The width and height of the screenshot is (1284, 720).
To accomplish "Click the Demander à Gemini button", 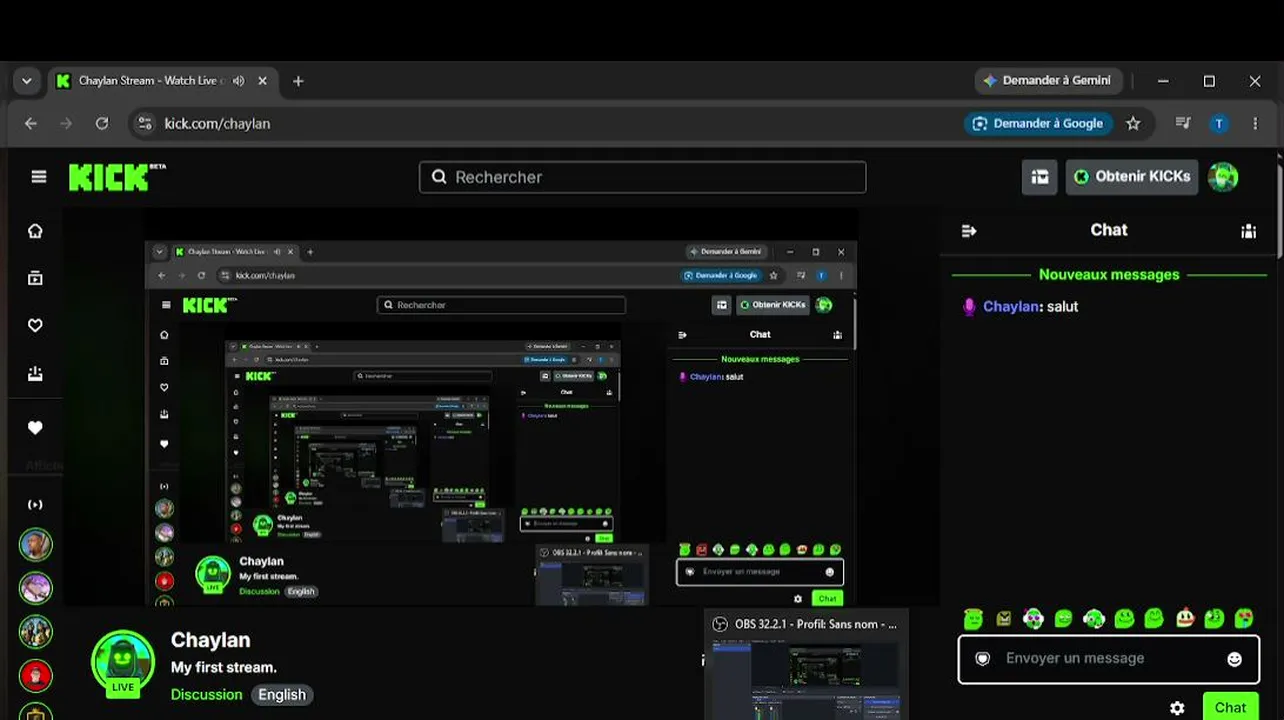I will [1049, 81].
